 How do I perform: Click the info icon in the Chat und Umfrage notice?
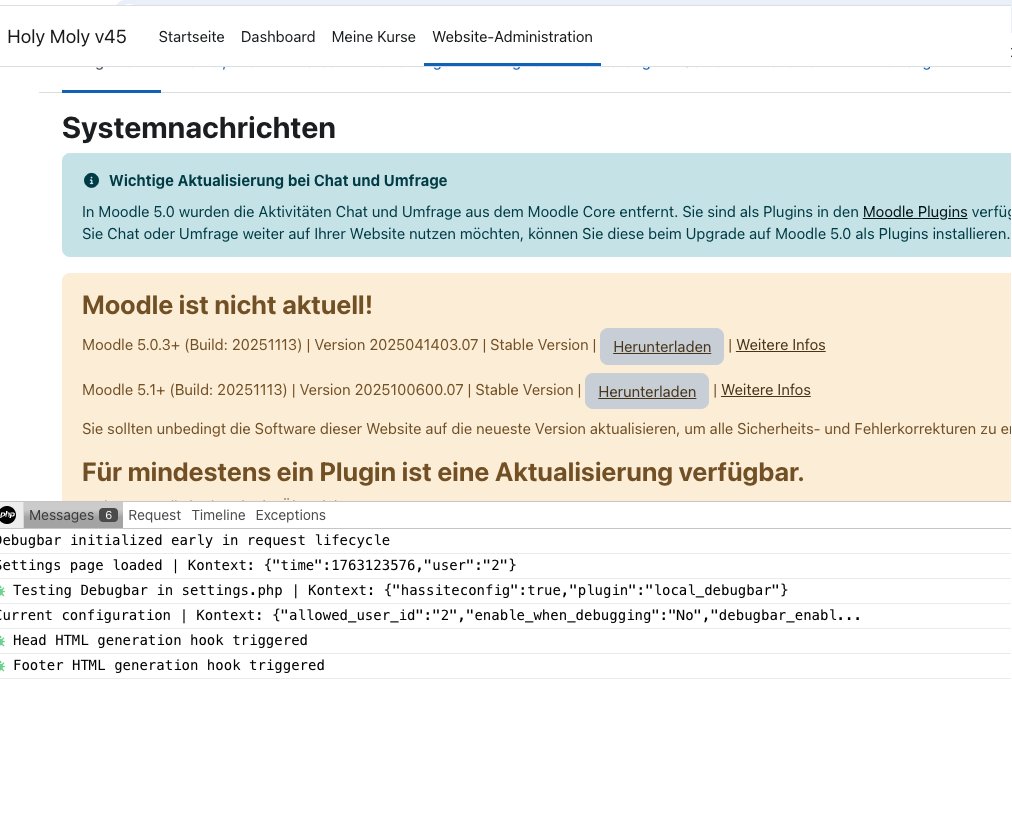pyautogui.click(x=91, y=181)
